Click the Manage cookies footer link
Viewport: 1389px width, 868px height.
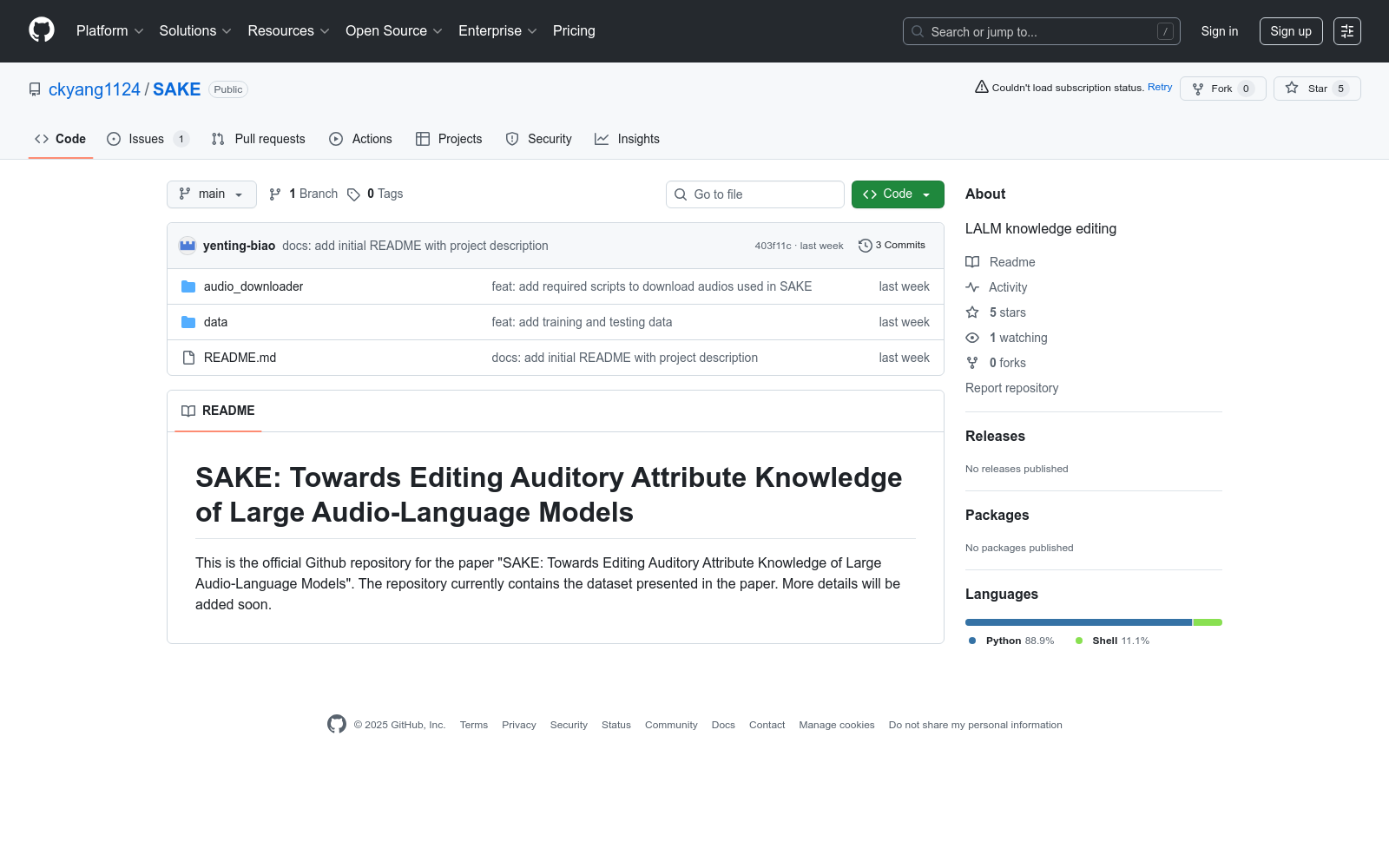[837, 725]
